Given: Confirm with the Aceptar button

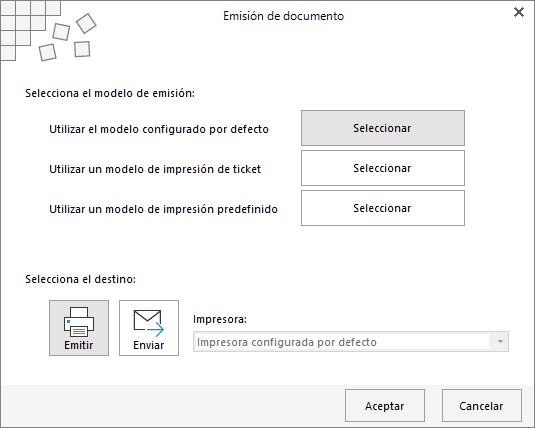Looking at the screenshot, I should pos(385,405).
